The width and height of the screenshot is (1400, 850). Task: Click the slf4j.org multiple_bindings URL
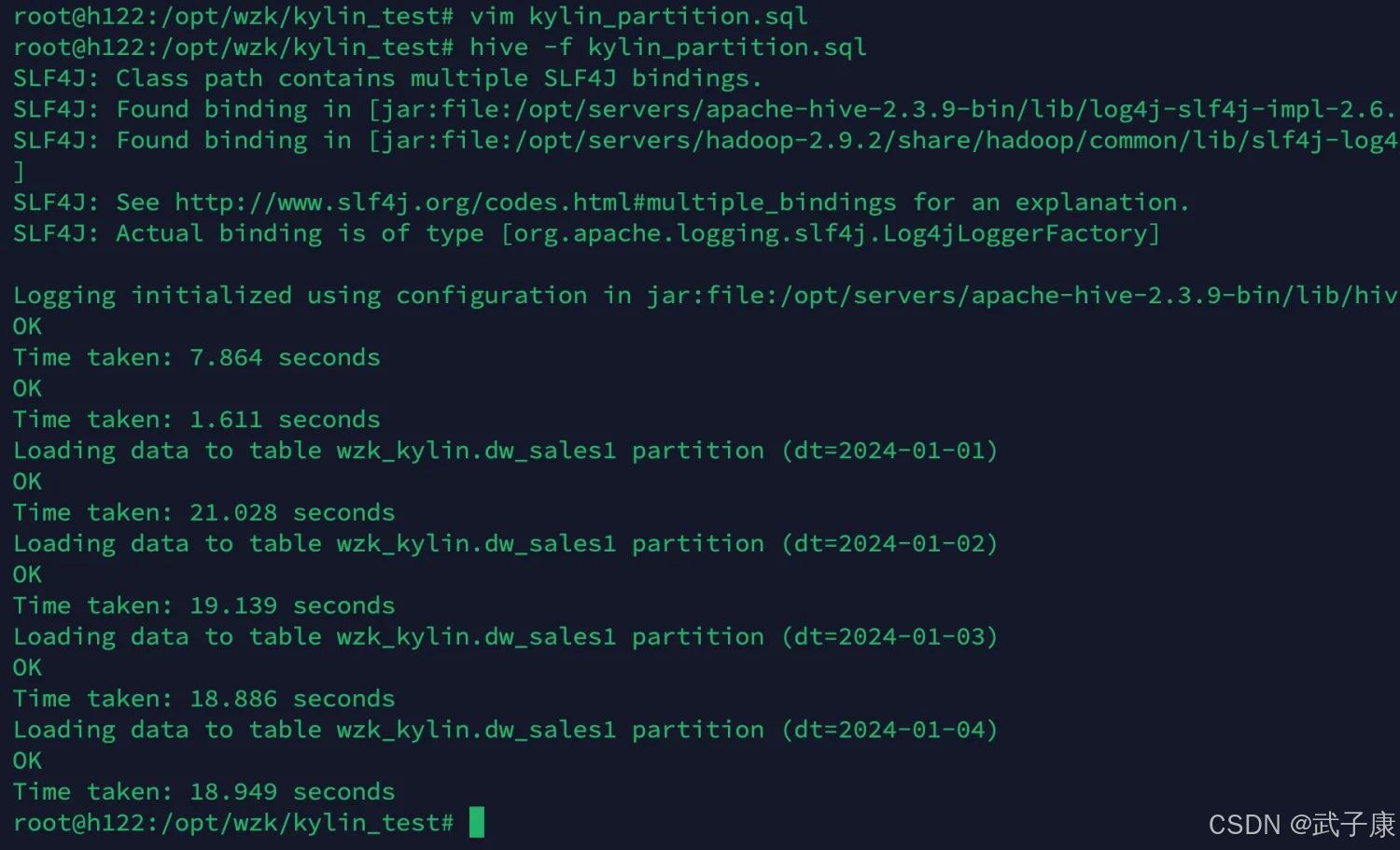click(x=535, y=202)
